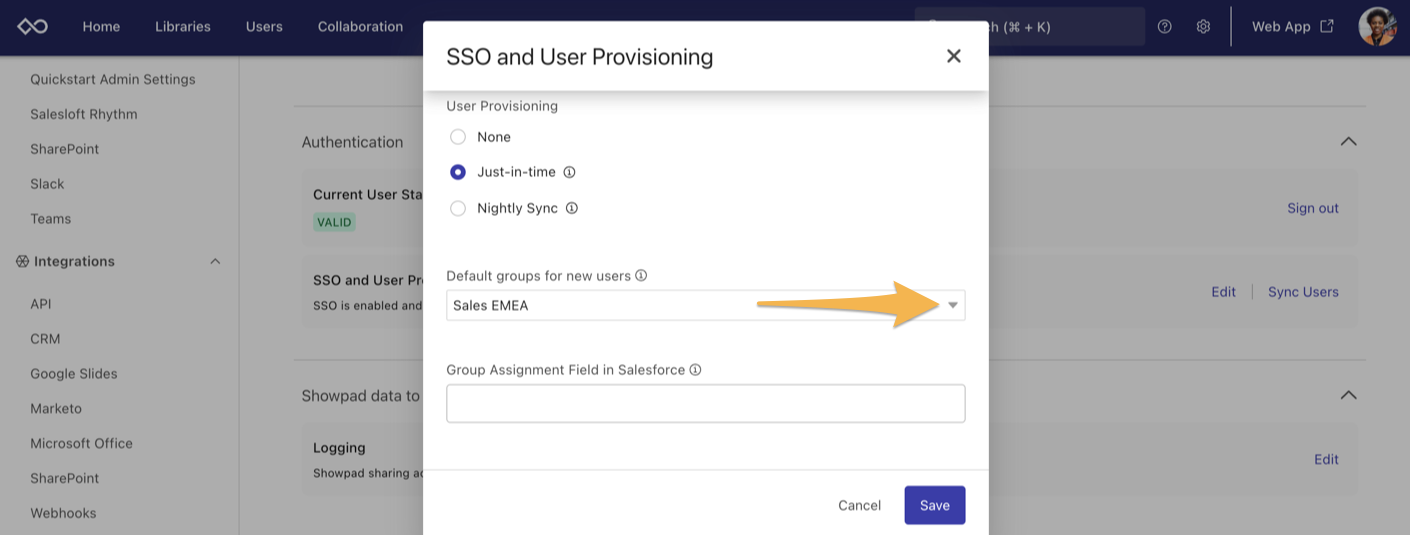Image resolution: width=1410 pixels, height=535 pixels.
Task: Collapse the Integrations sidebar section
Action: (215, 261)
